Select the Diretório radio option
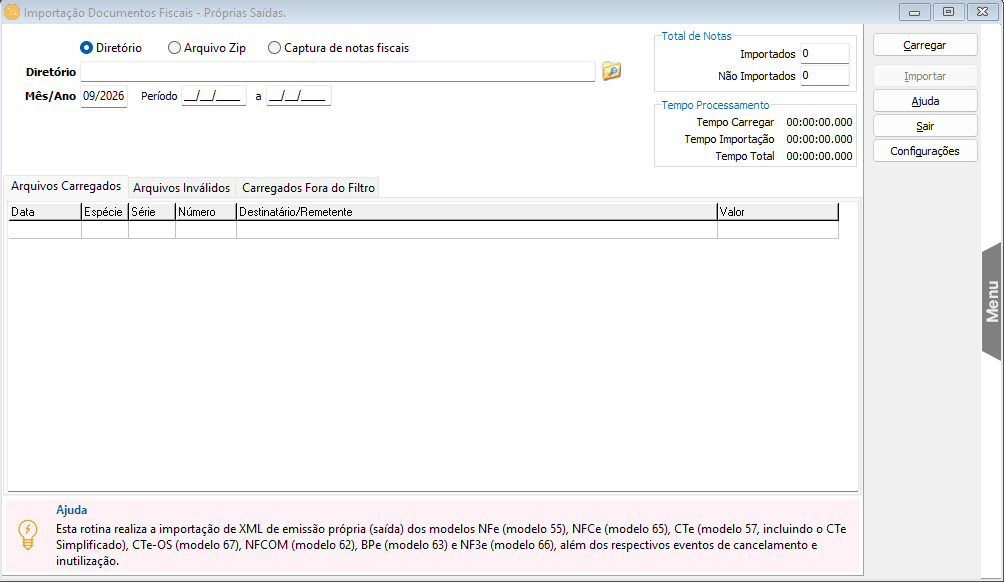 click(111, 48)
